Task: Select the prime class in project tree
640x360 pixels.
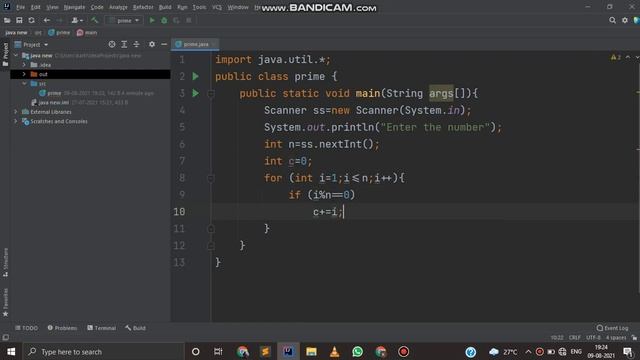Action: tap(54, 93)
